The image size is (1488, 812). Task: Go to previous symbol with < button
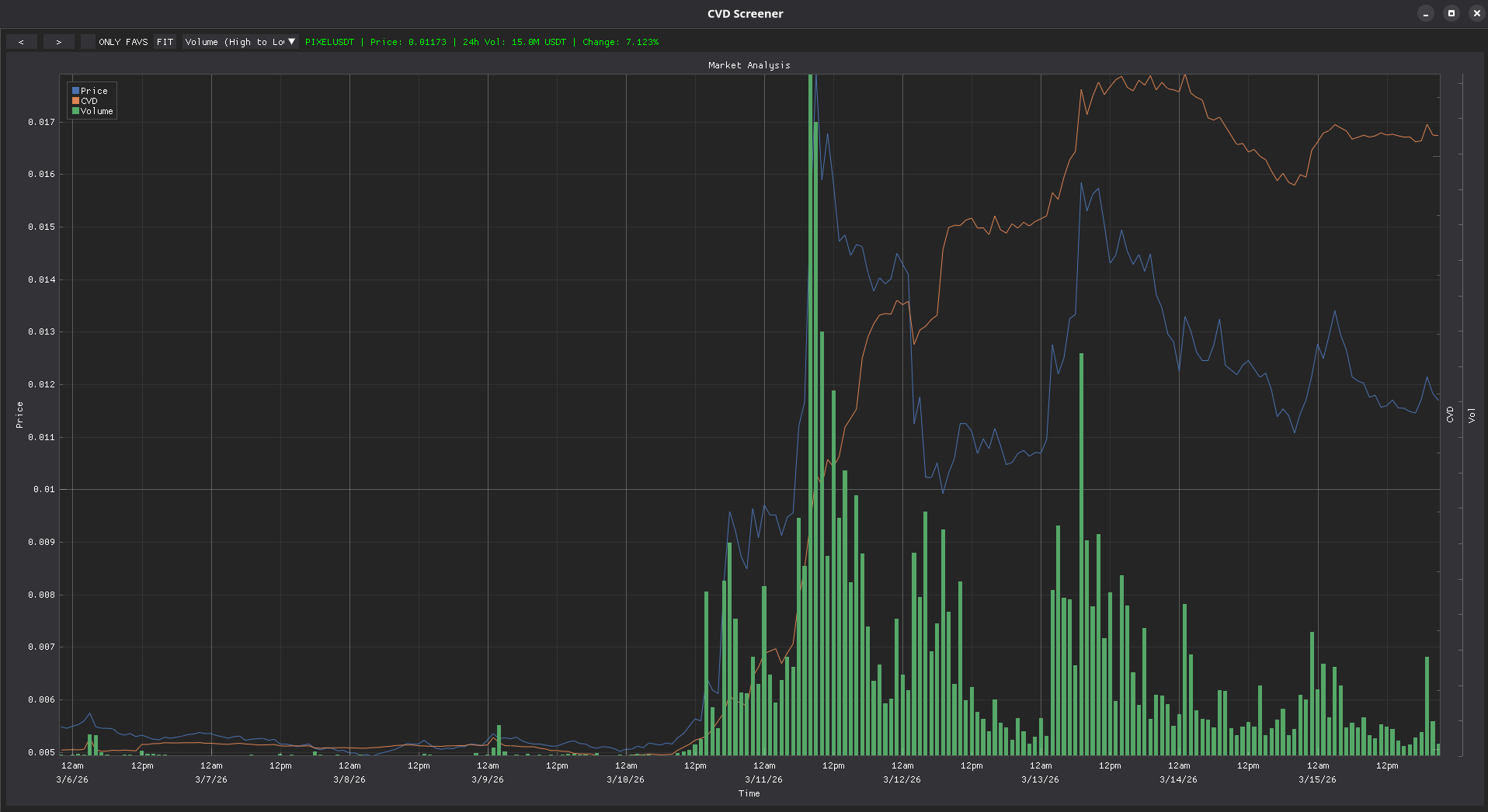coord(21,42)
